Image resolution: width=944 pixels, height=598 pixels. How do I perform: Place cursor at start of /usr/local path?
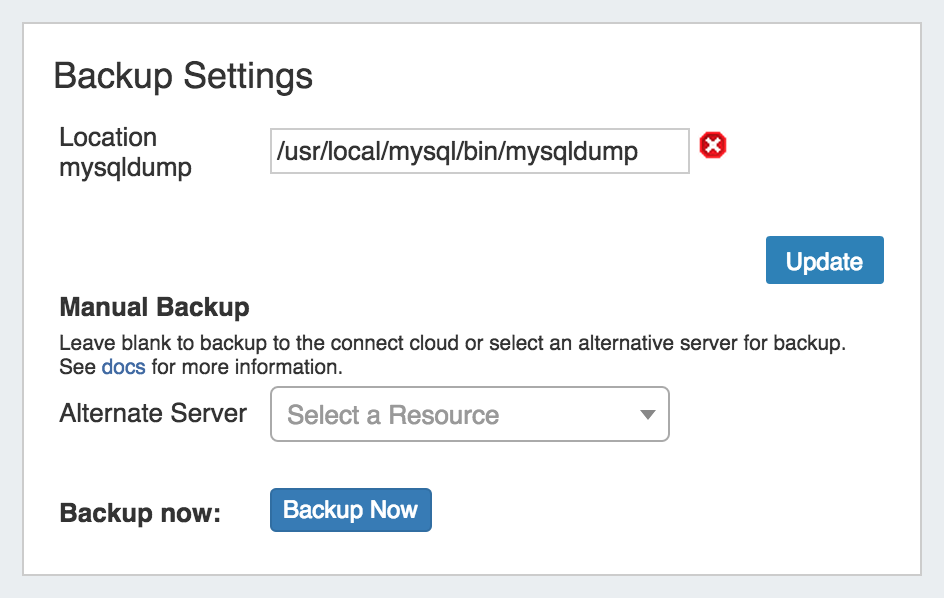click(x=277, y=151)
